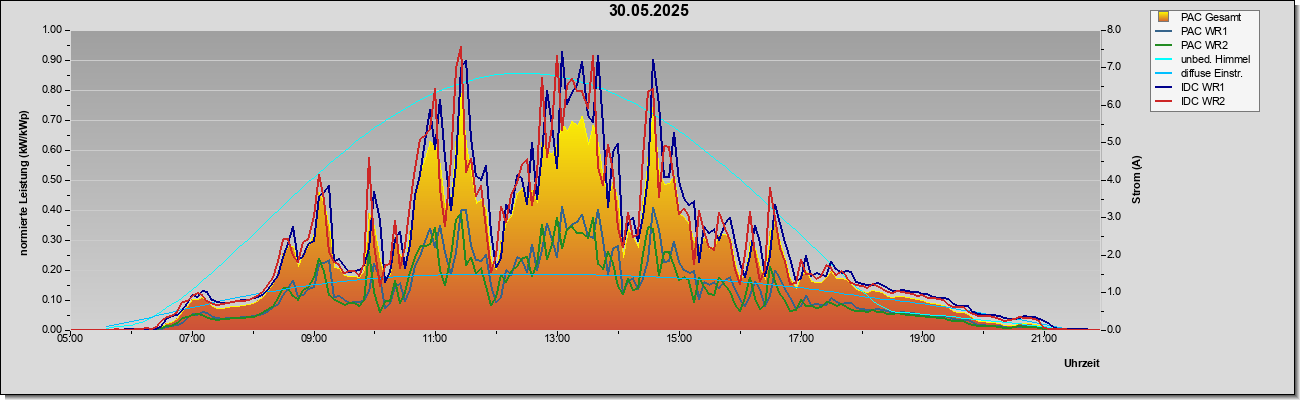Screen dimensions: 1300x400
Task: Click the chart title date 30.05.2025
Action: pyautogui.click(x=649, y=11)
